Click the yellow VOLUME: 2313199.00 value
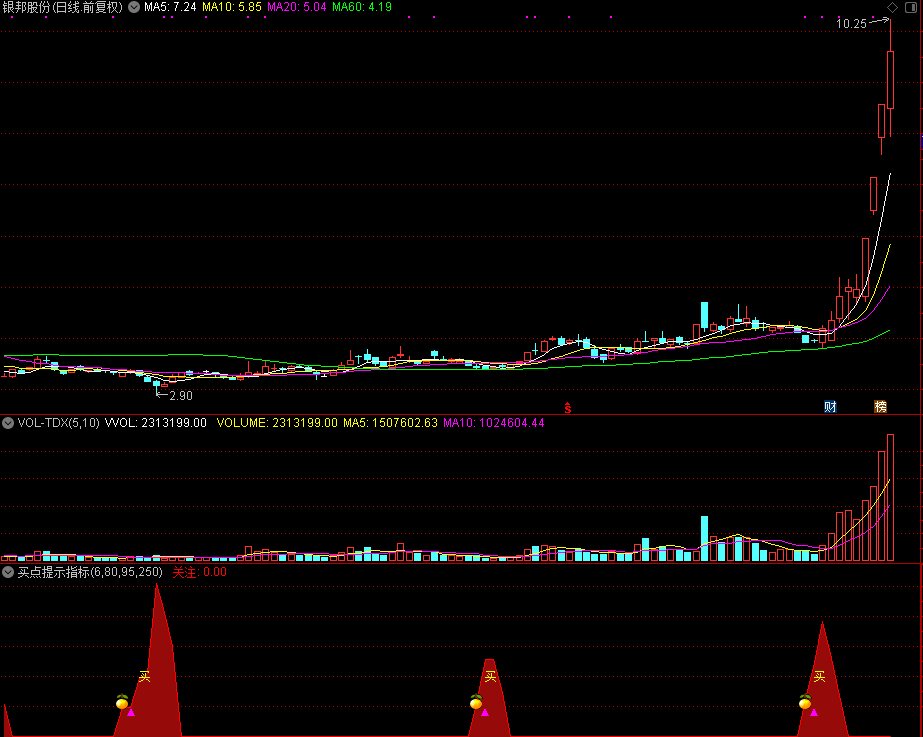Screen dimensions: 923x737 tap(277, 423)
